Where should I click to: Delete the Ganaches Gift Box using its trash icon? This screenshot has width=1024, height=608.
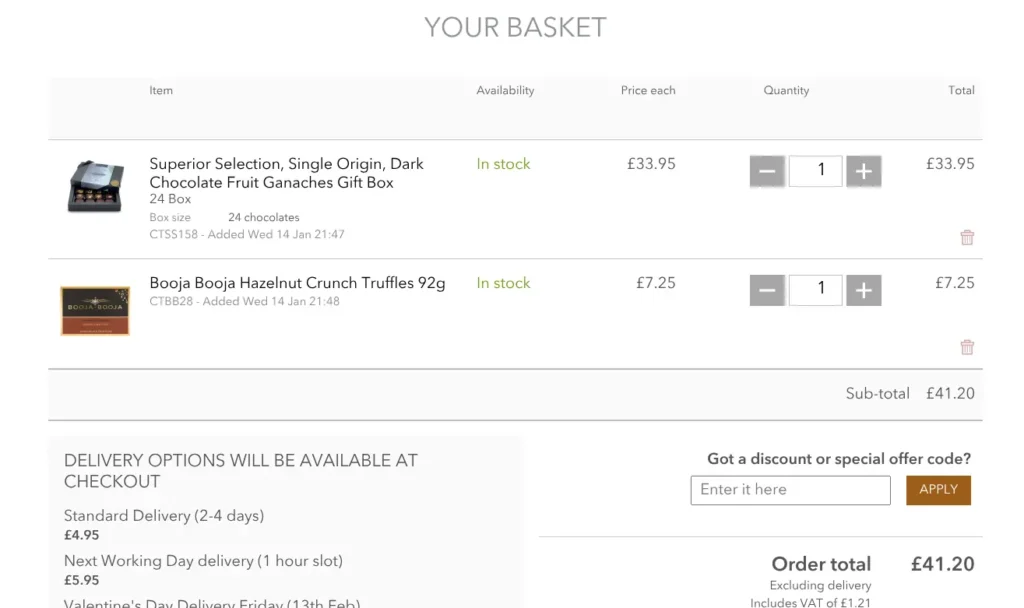(966, 237)
